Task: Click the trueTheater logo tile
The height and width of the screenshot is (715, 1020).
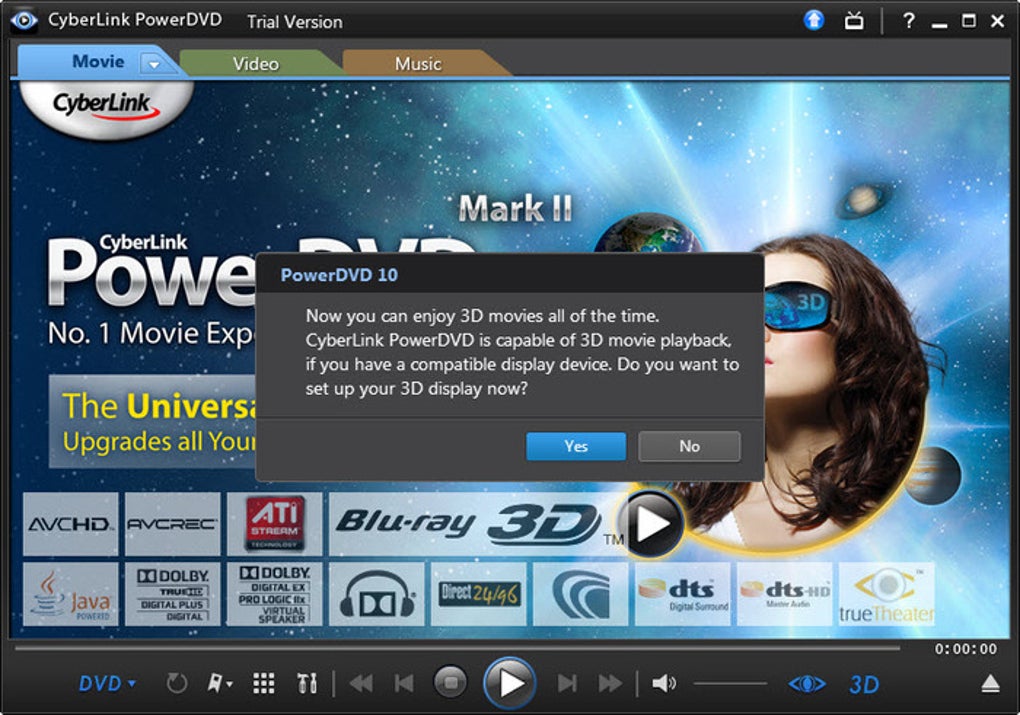Action: pyautogui.click(x=887, y=594)
